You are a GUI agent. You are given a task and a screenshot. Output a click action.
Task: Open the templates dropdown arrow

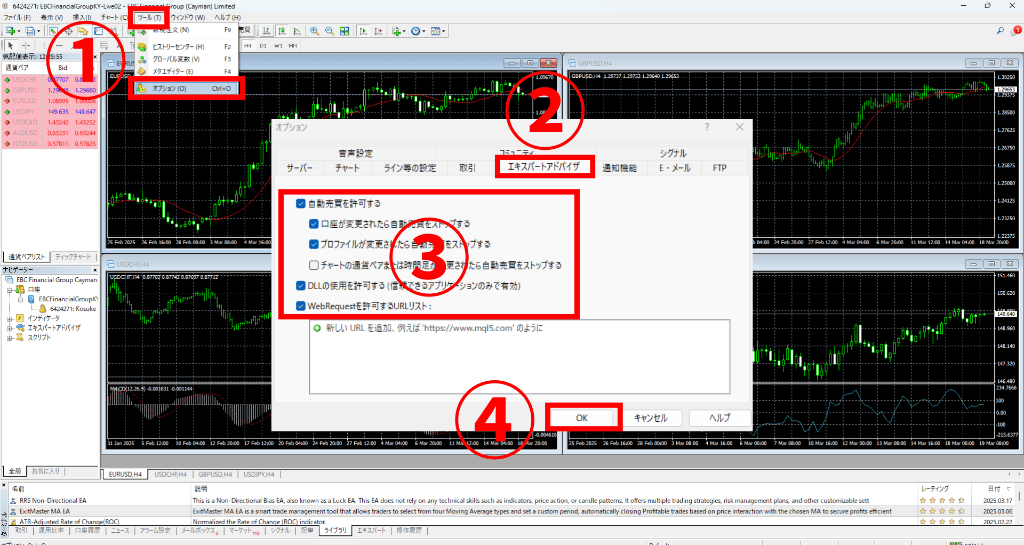tap(443, 31)
